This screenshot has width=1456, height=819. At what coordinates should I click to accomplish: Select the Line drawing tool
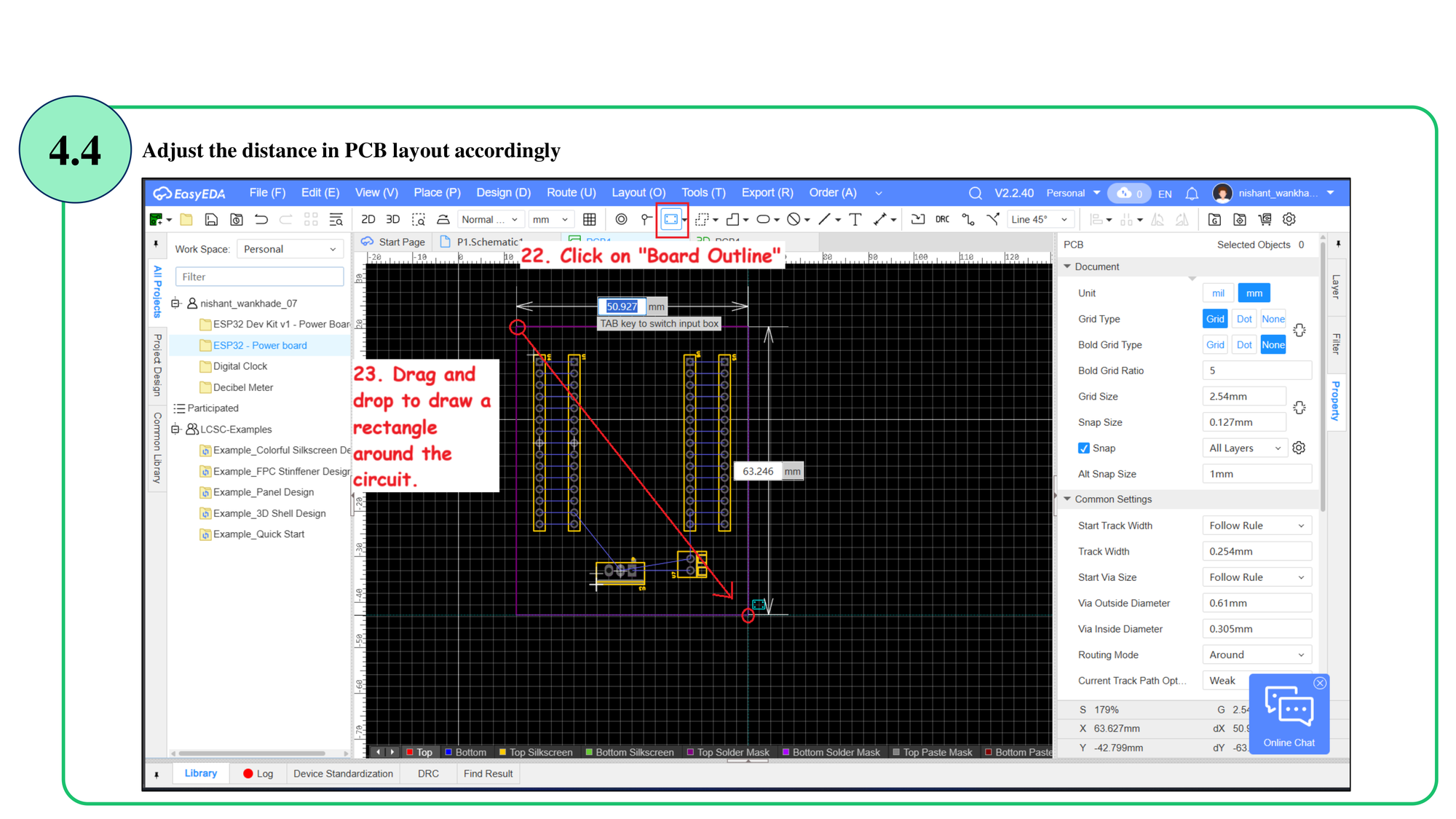(x=824, y=219)
